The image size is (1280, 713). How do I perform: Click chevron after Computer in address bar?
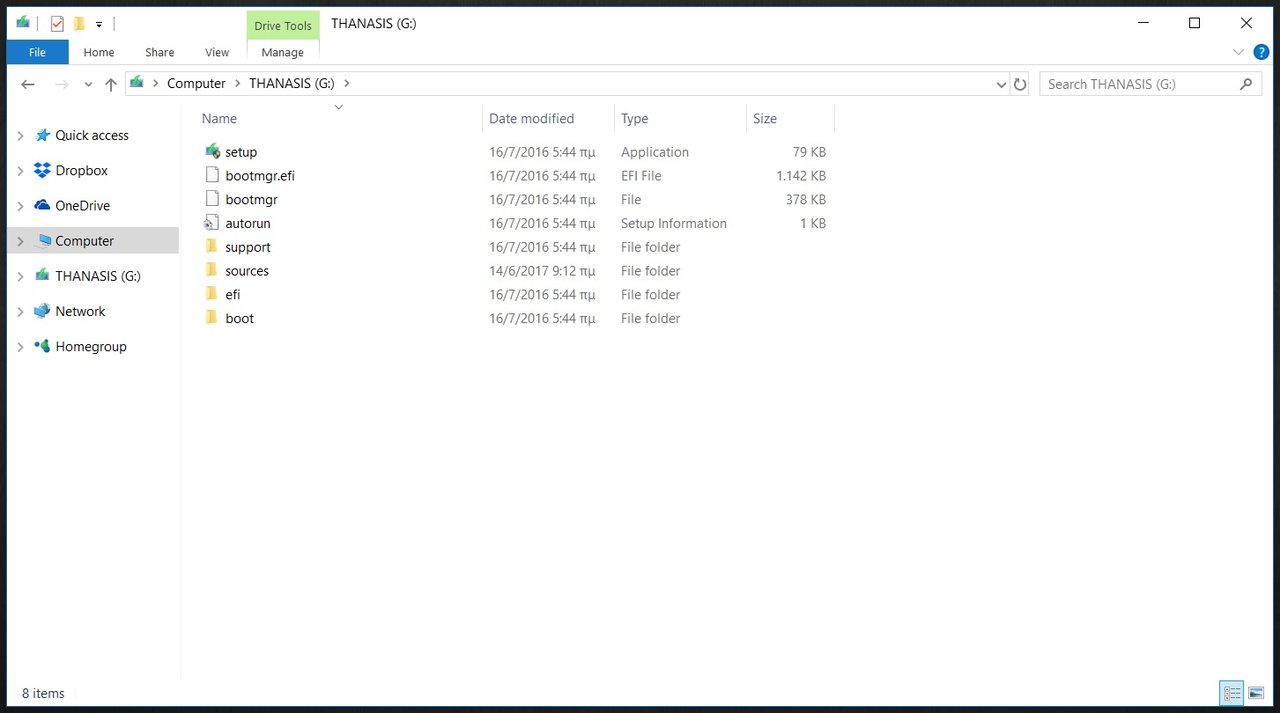click(x=238, y=84)
